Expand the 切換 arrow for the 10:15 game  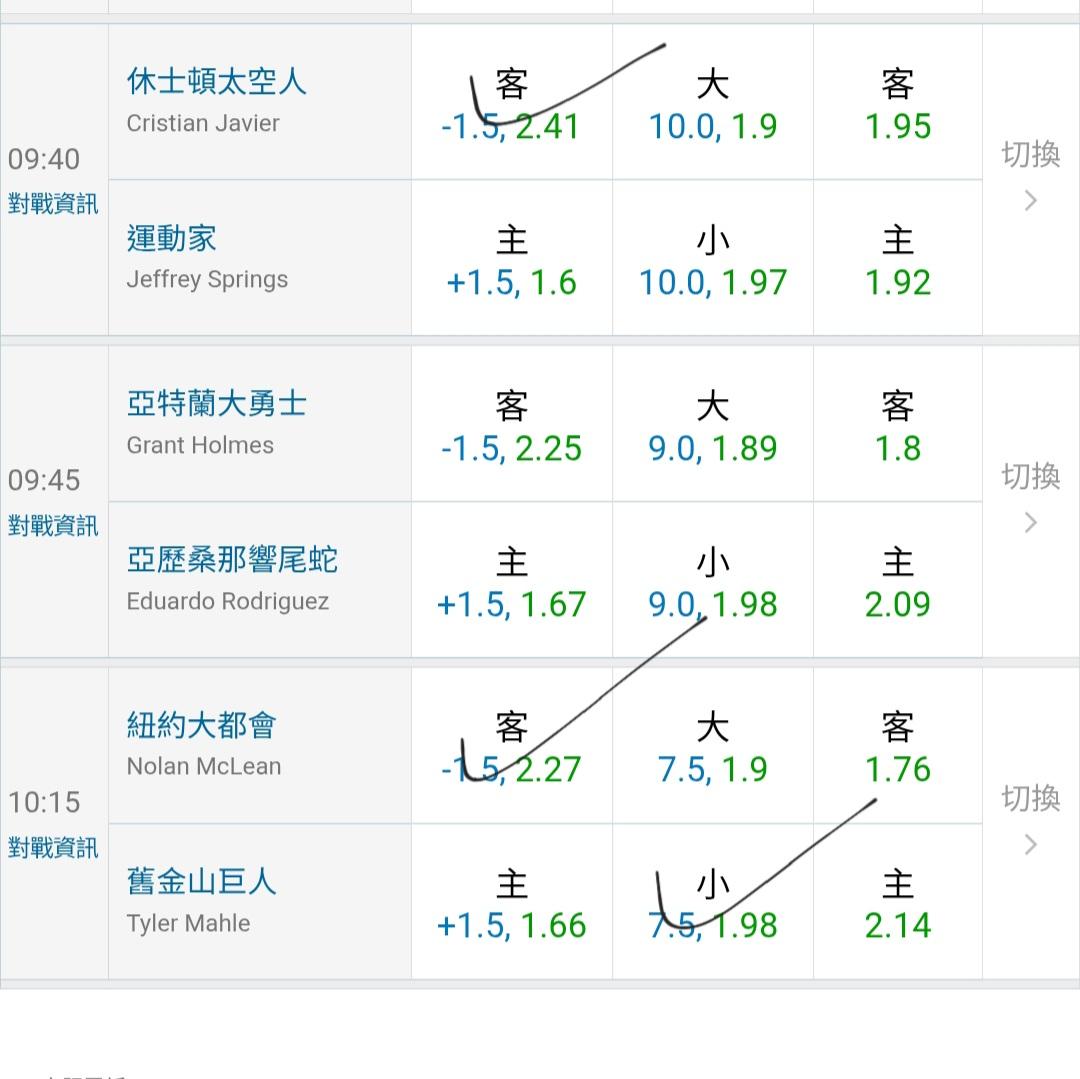(1031, 823)
